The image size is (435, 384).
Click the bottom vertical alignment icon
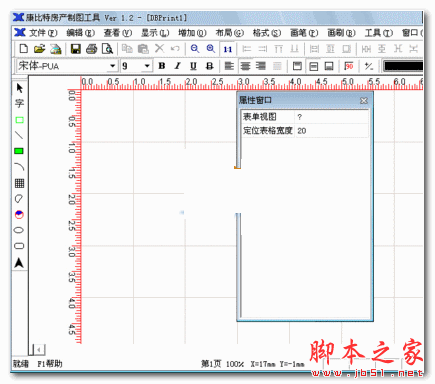point(329,66)
